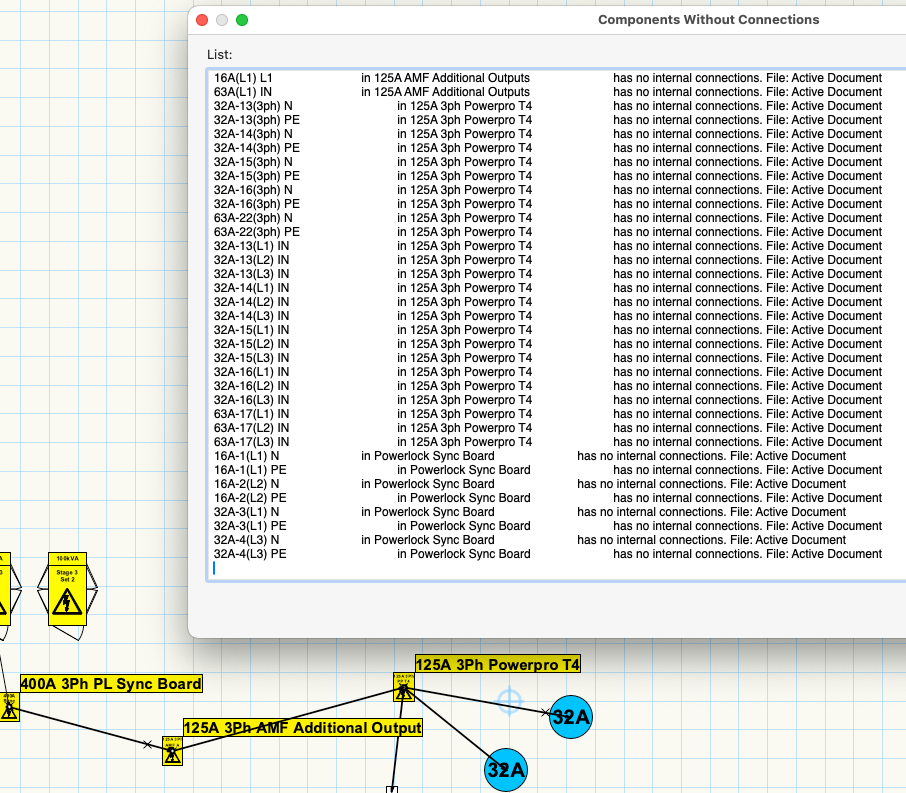Click the 32A-4(L3) PE last list entry
The width and height of the screenshot is (906, 793).
pyautogui.click(x=250, y=554)
